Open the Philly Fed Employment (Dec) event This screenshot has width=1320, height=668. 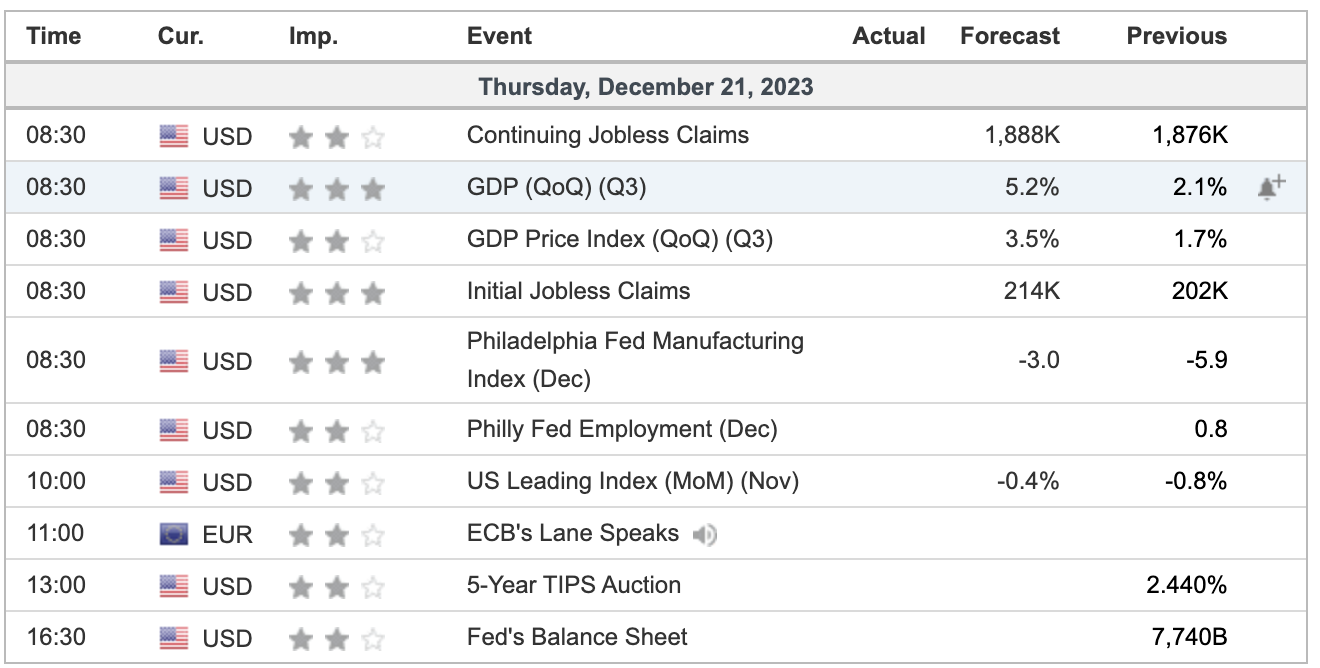(621, 429)
